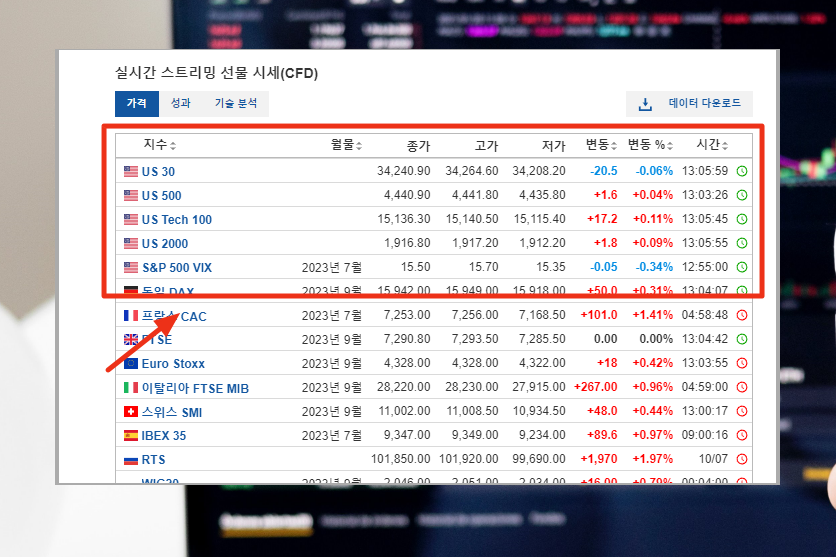This screenshot has width=836, height=557.
Task: Click the US flag beside US 30
Action: [131, 172]
